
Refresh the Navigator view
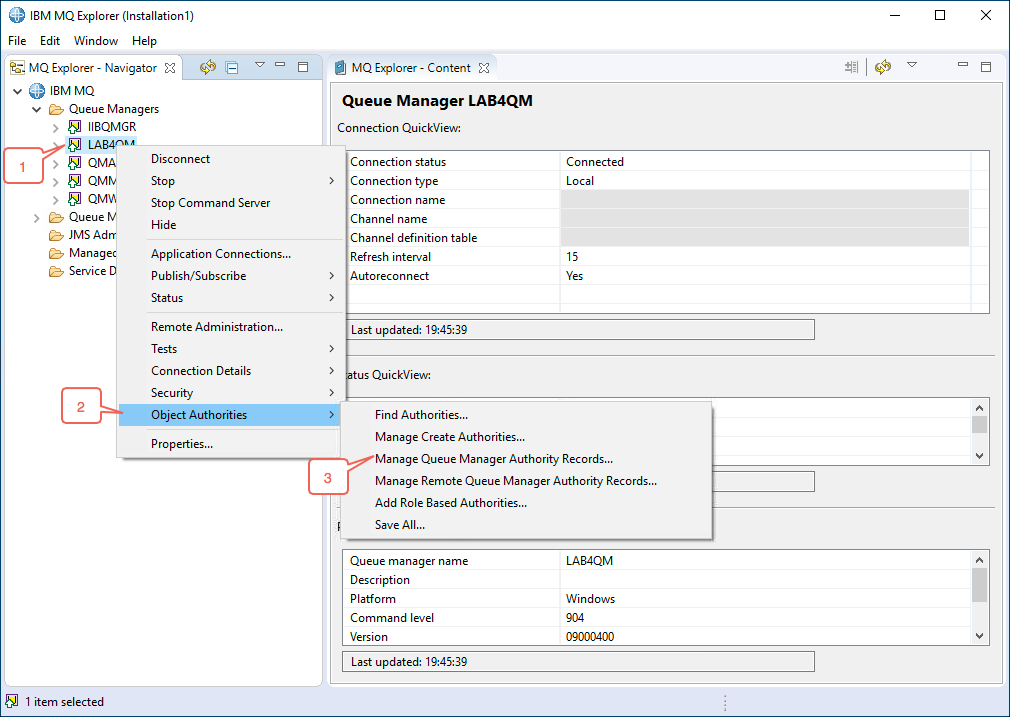(x=207, y=67)
